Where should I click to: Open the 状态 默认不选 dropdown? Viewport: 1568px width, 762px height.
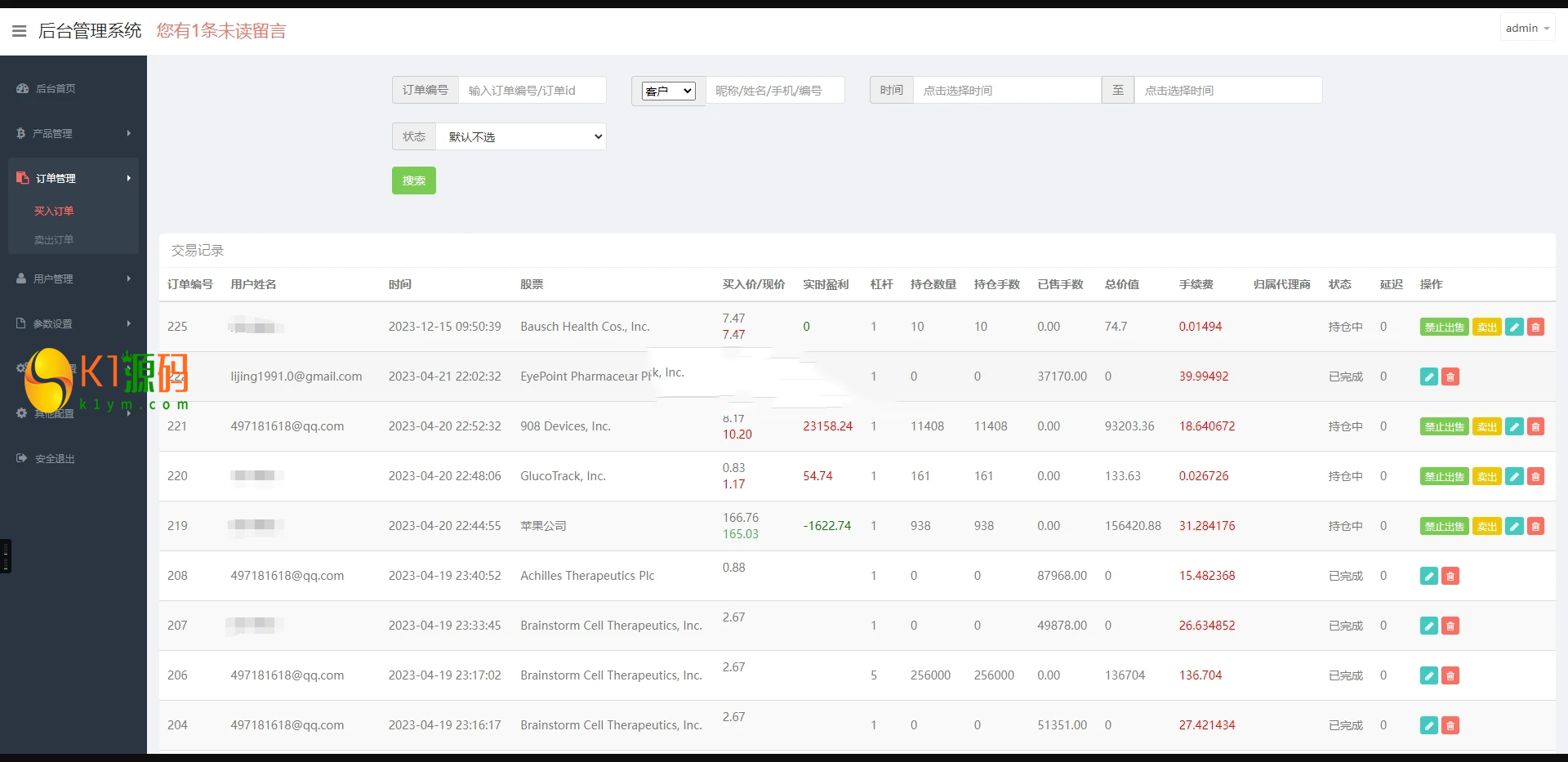pyautogui.click(x=521, y=136)
